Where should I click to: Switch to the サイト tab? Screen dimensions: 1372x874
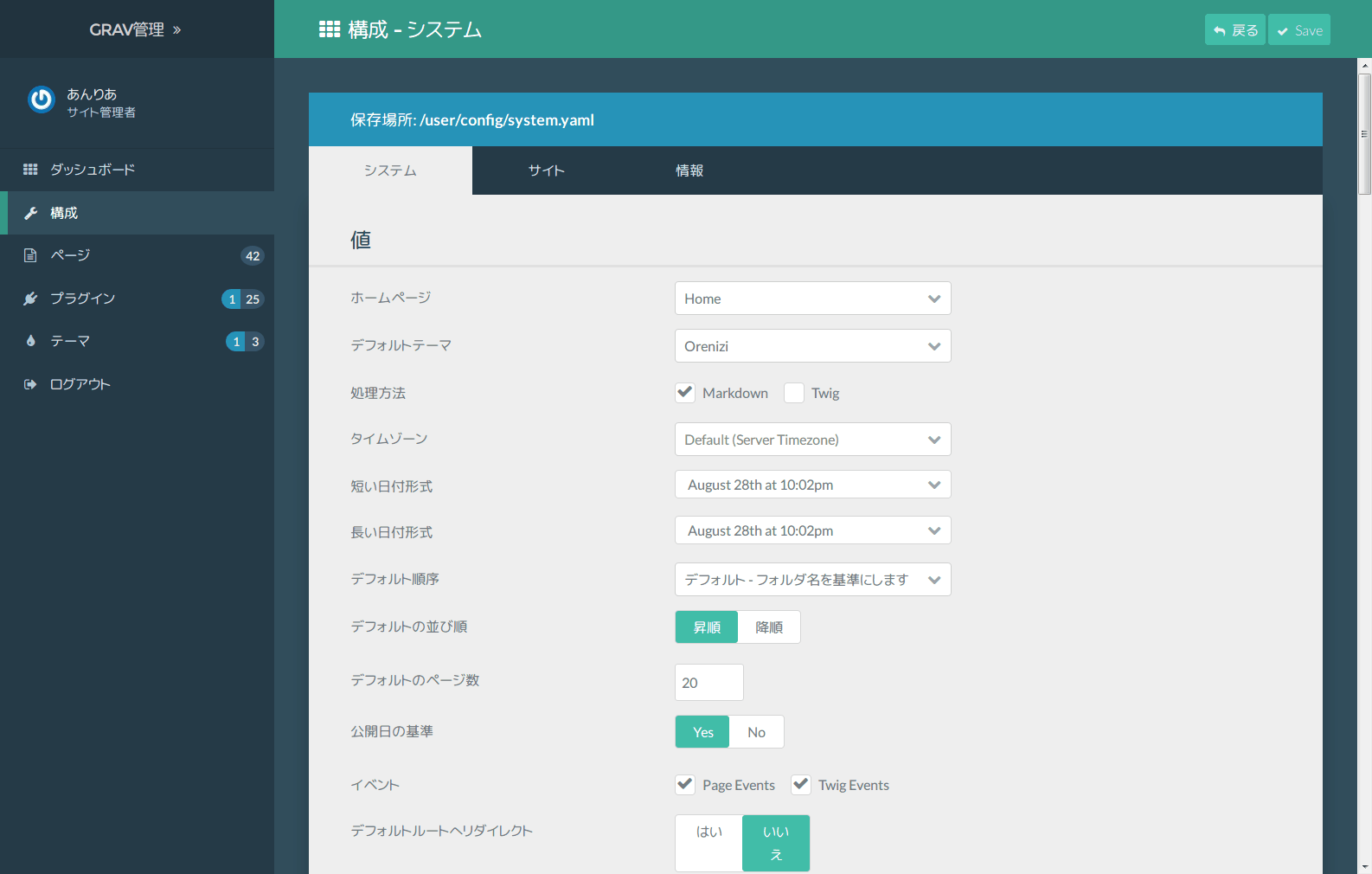546,170
